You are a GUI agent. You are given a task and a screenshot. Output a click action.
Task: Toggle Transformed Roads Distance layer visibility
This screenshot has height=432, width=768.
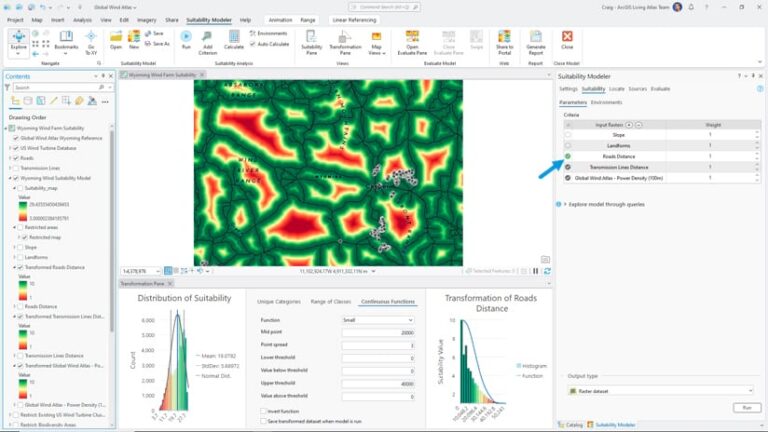(20, 267)
